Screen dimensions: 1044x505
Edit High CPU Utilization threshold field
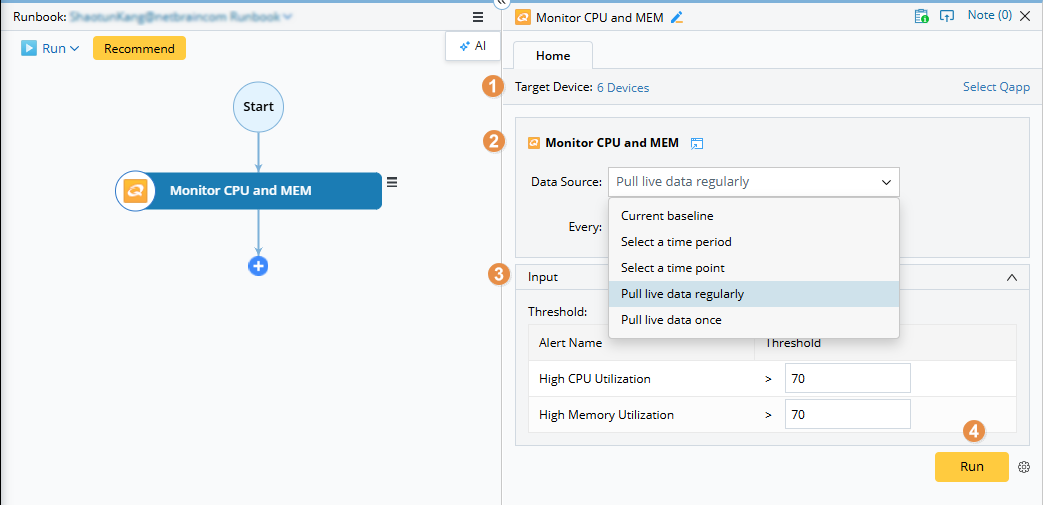point(847,379)
